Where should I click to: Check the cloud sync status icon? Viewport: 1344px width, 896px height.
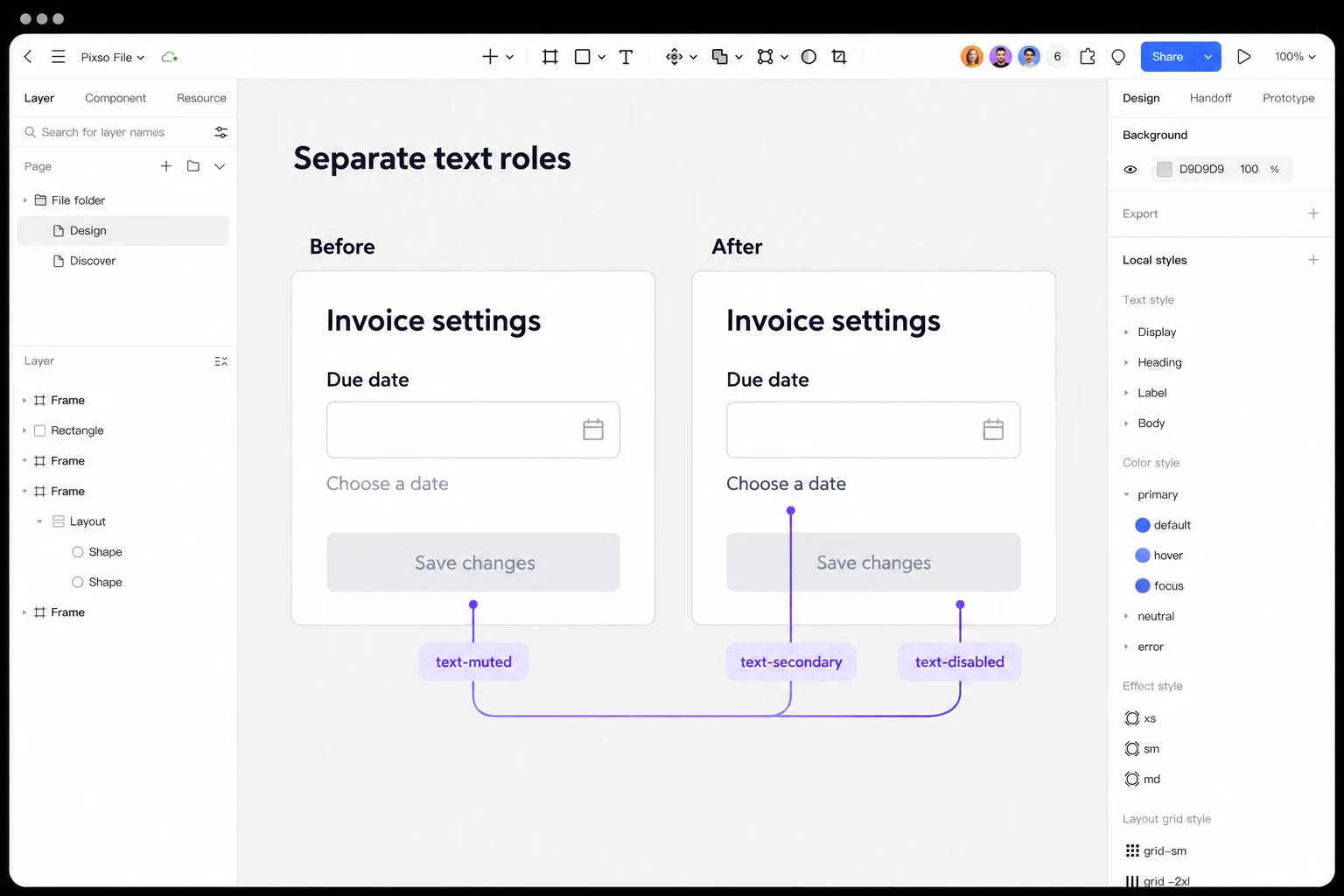[170, 57]
